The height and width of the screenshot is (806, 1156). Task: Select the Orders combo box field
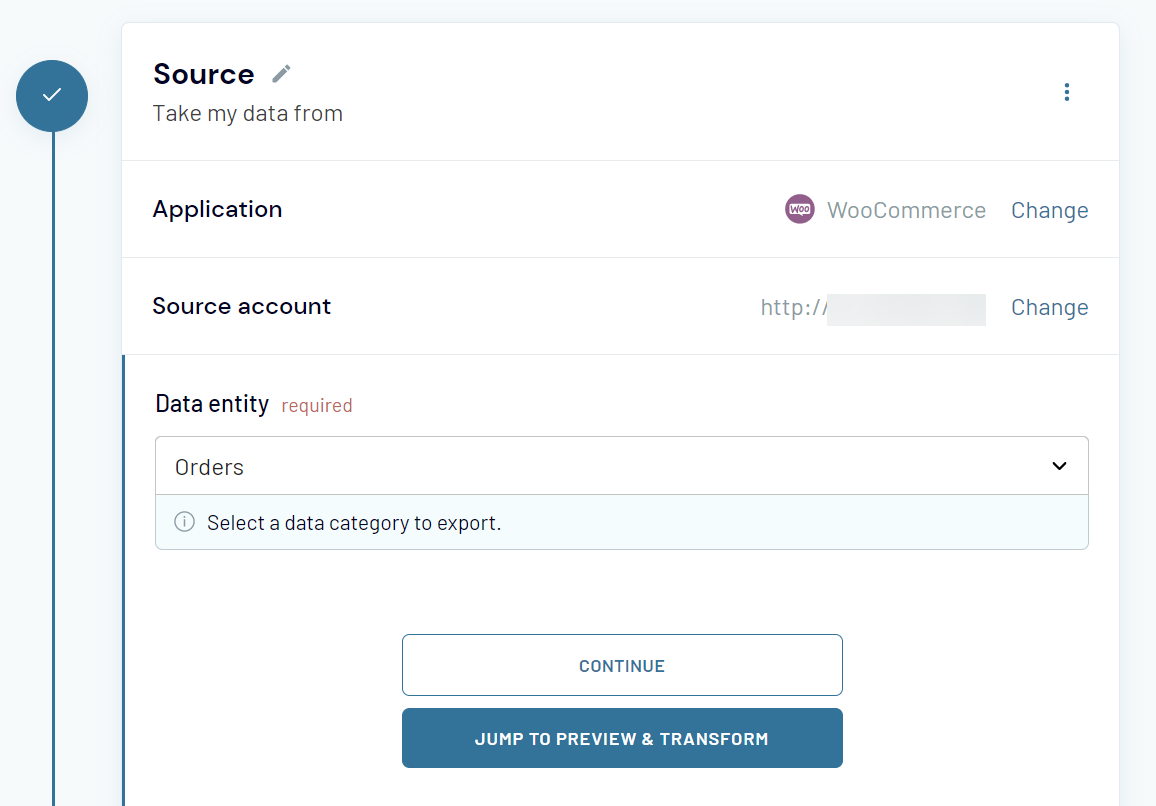621,466
